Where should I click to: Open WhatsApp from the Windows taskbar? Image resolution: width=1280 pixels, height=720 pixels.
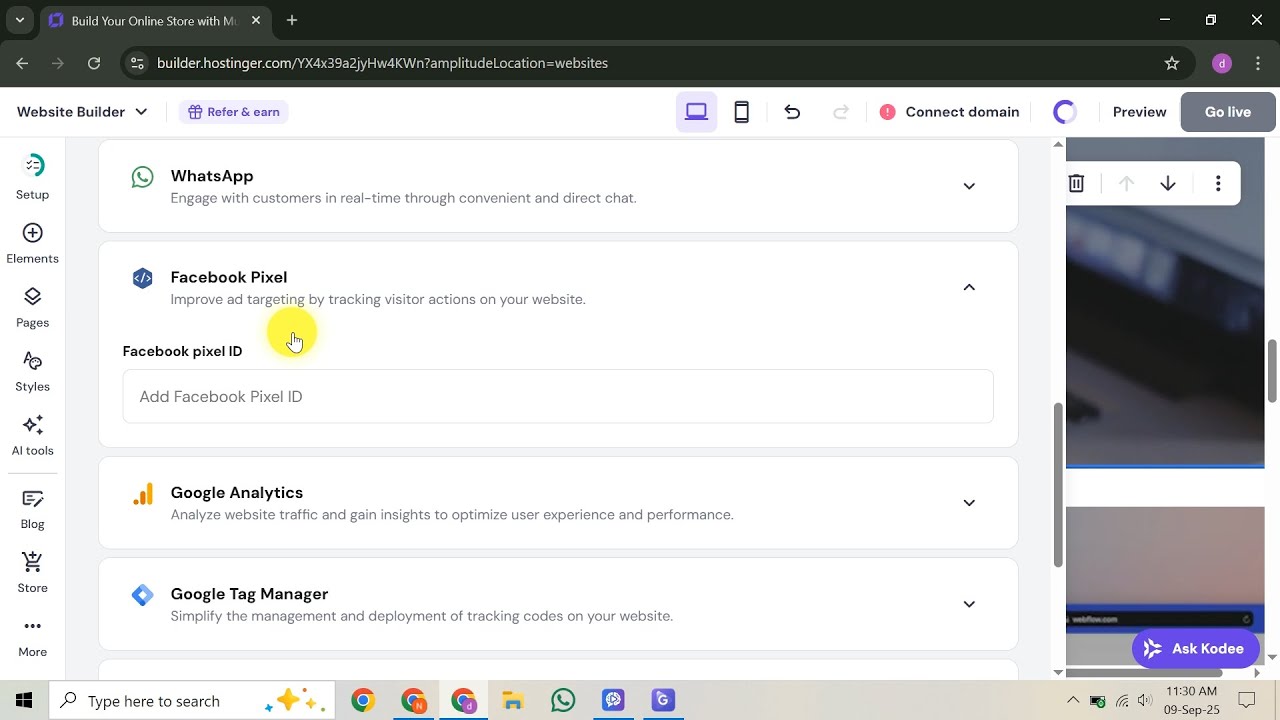click(x=563, y=701)
